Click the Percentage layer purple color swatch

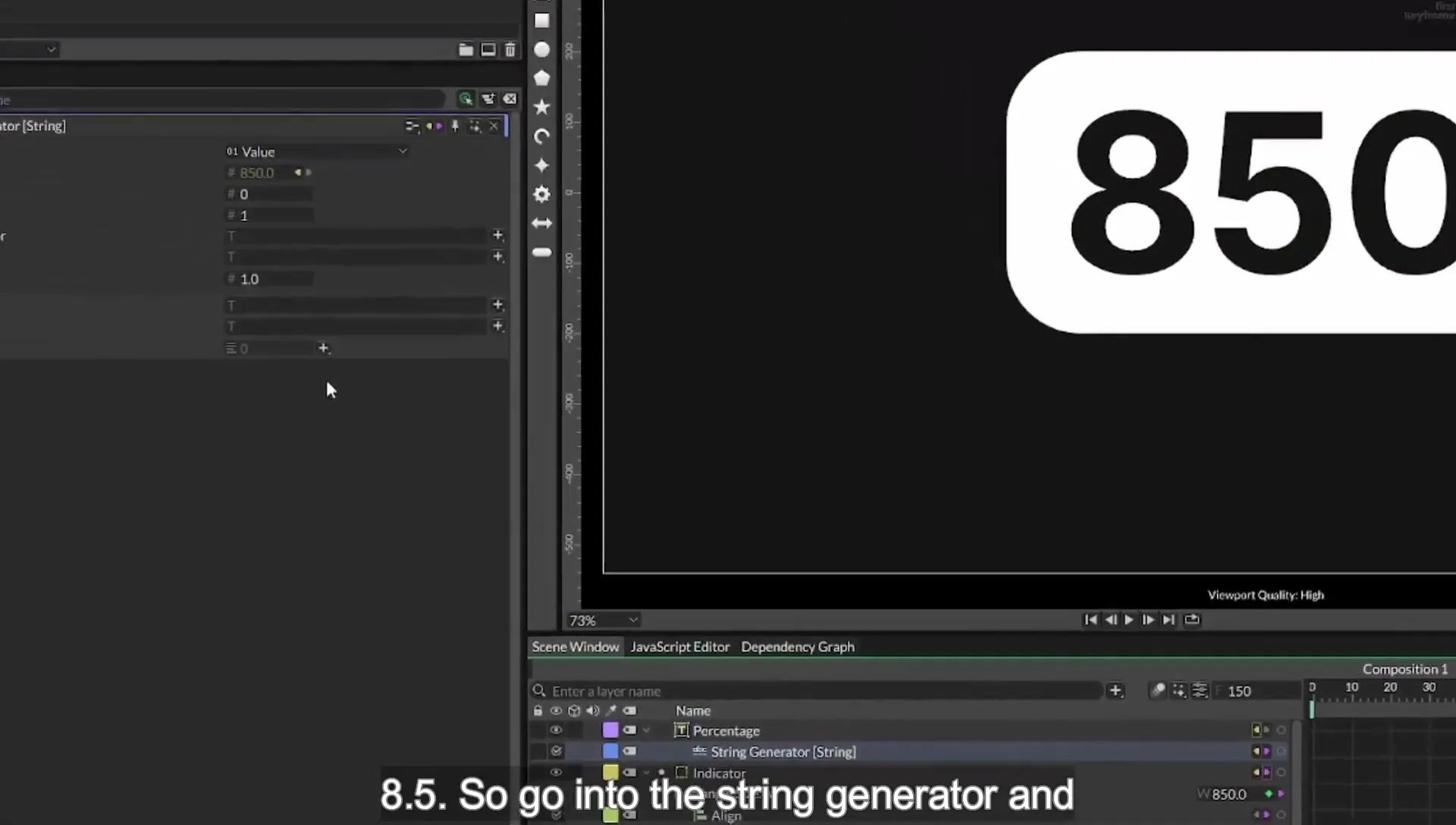pos(610,730)
